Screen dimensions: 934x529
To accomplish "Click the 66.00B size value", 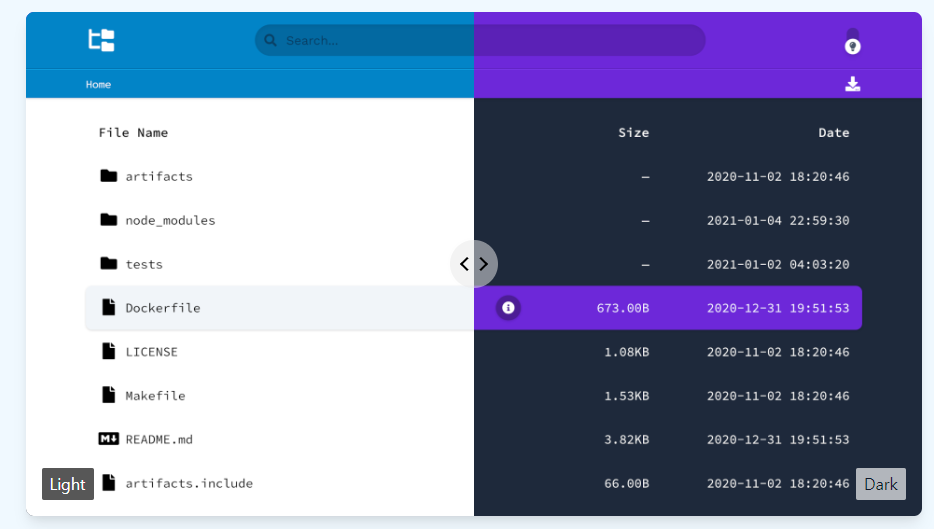I will pos(627,483).
